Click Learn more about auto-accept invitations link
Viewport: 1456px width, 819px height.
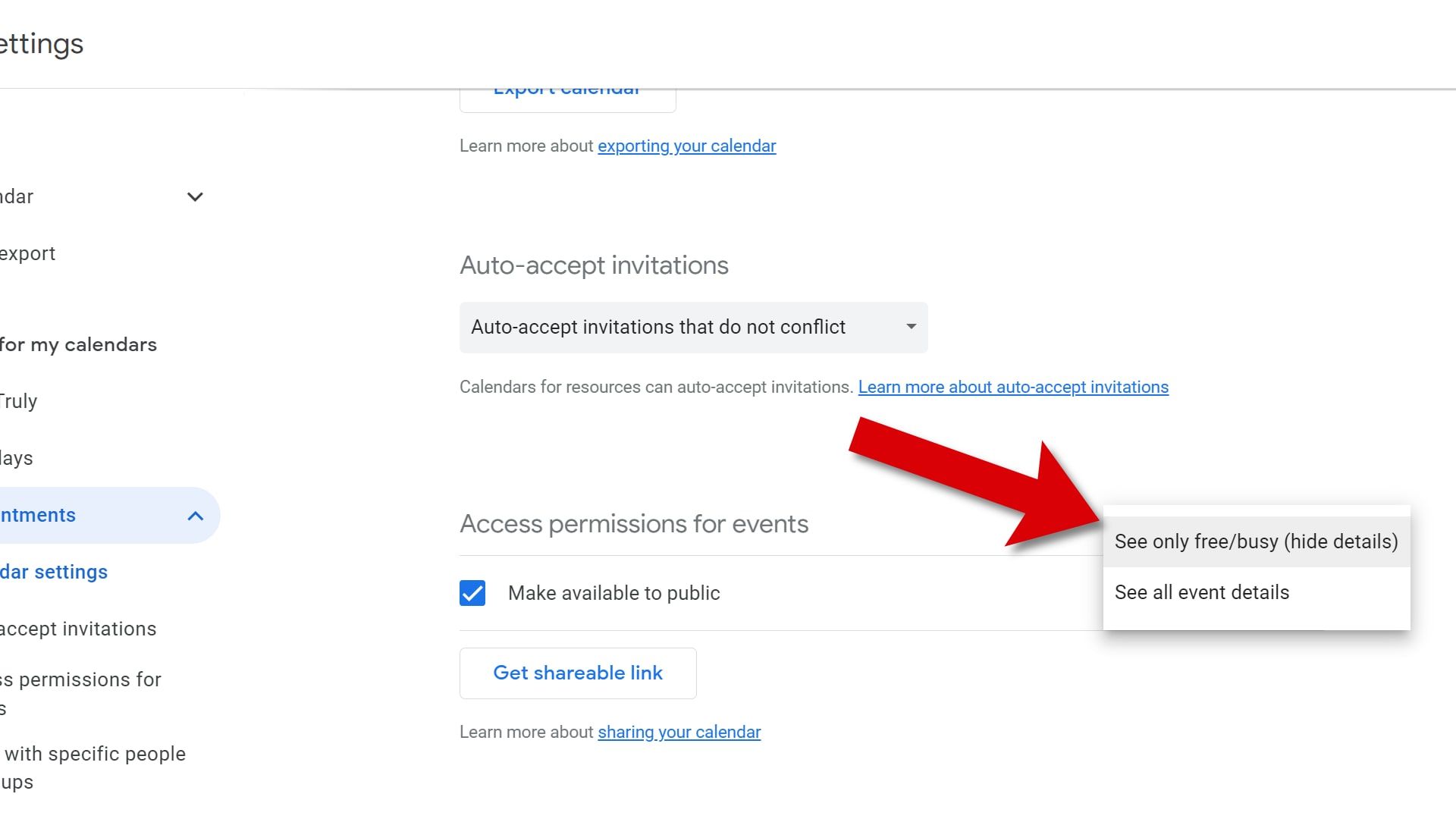1013,386
